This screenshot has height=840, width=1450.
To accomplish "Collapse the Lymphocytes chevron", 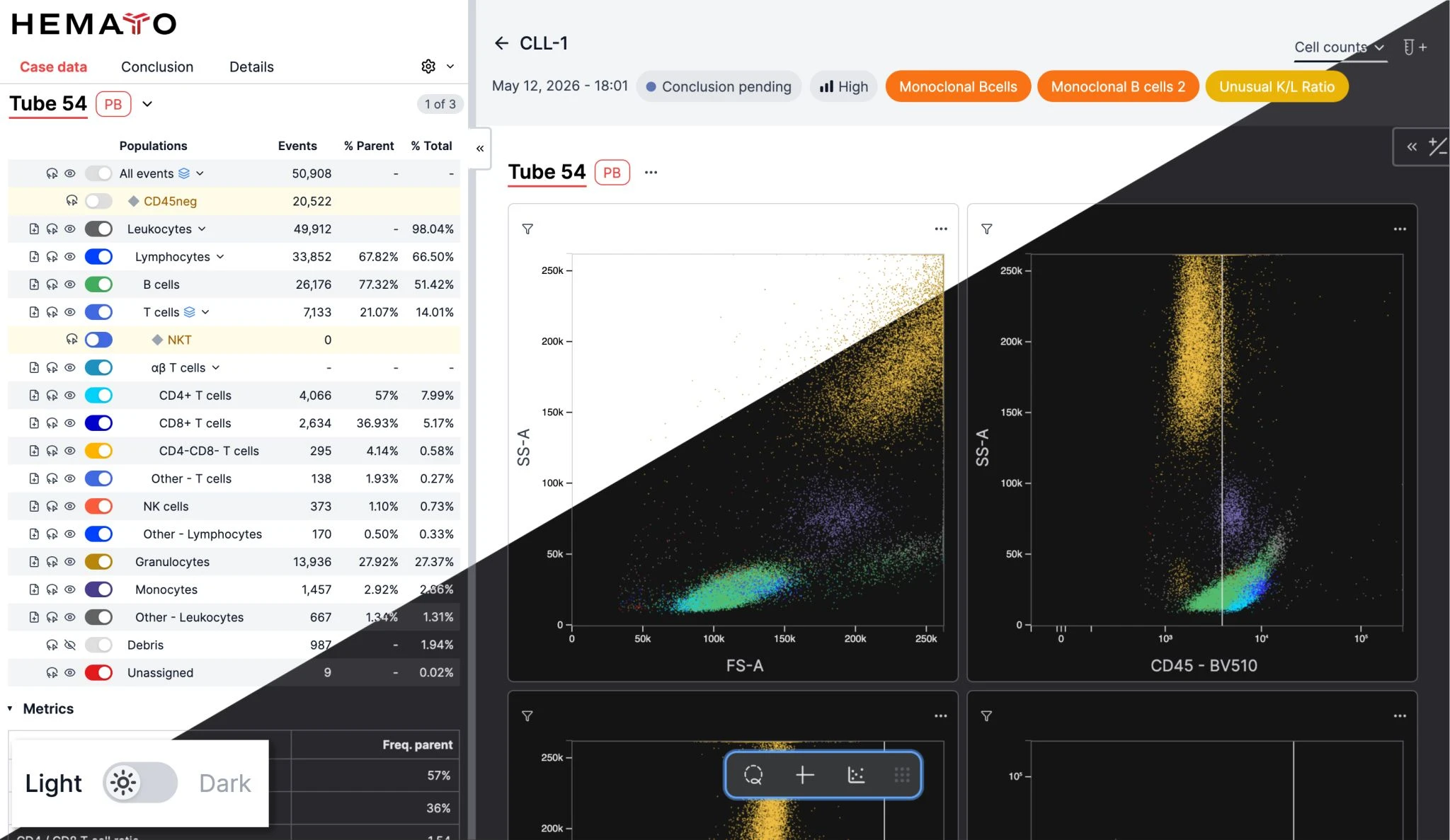I will coord(220,257).
